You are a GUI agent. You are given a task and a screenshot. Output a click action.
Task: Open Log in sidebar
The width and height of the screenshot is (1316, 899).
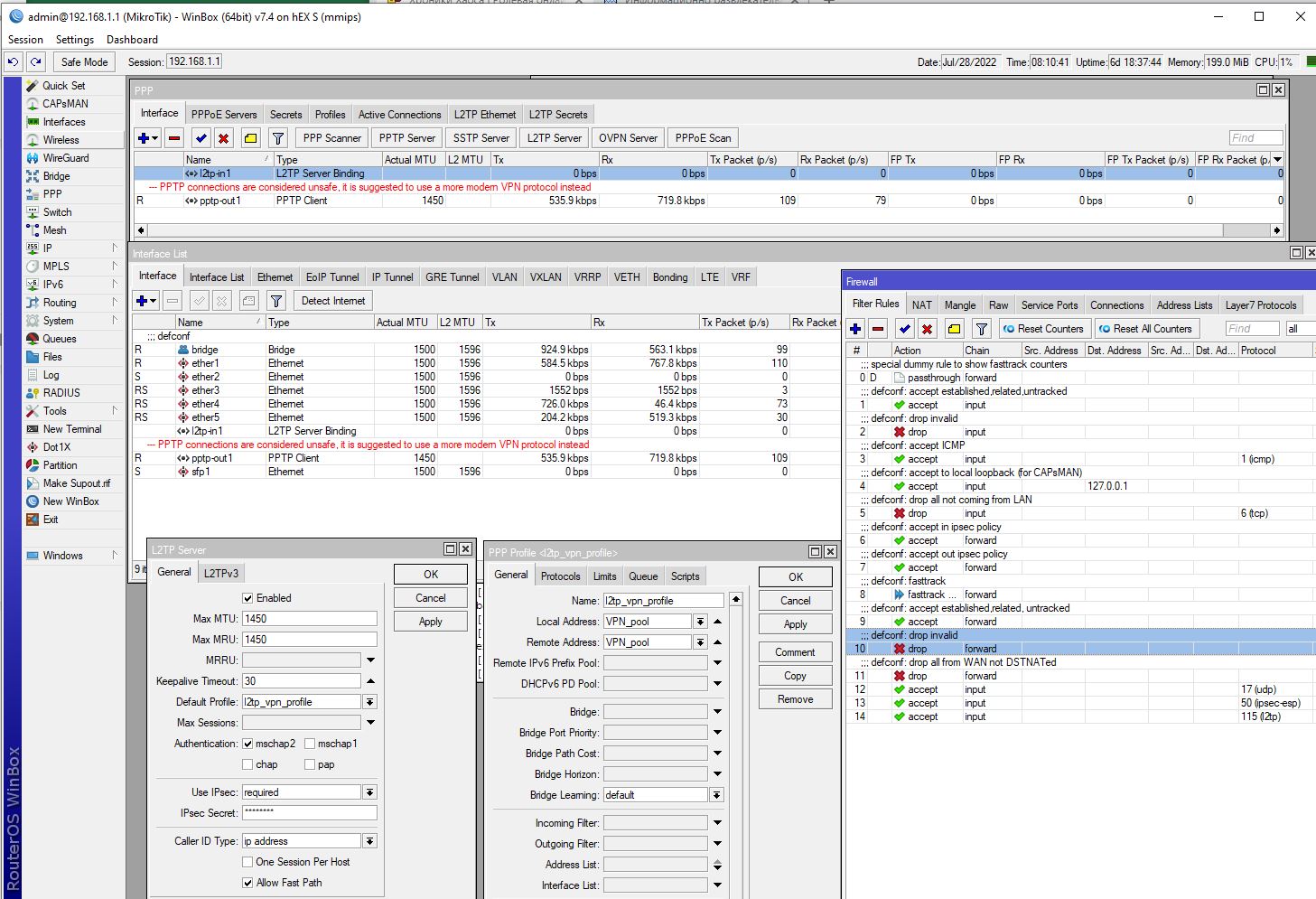51,375
